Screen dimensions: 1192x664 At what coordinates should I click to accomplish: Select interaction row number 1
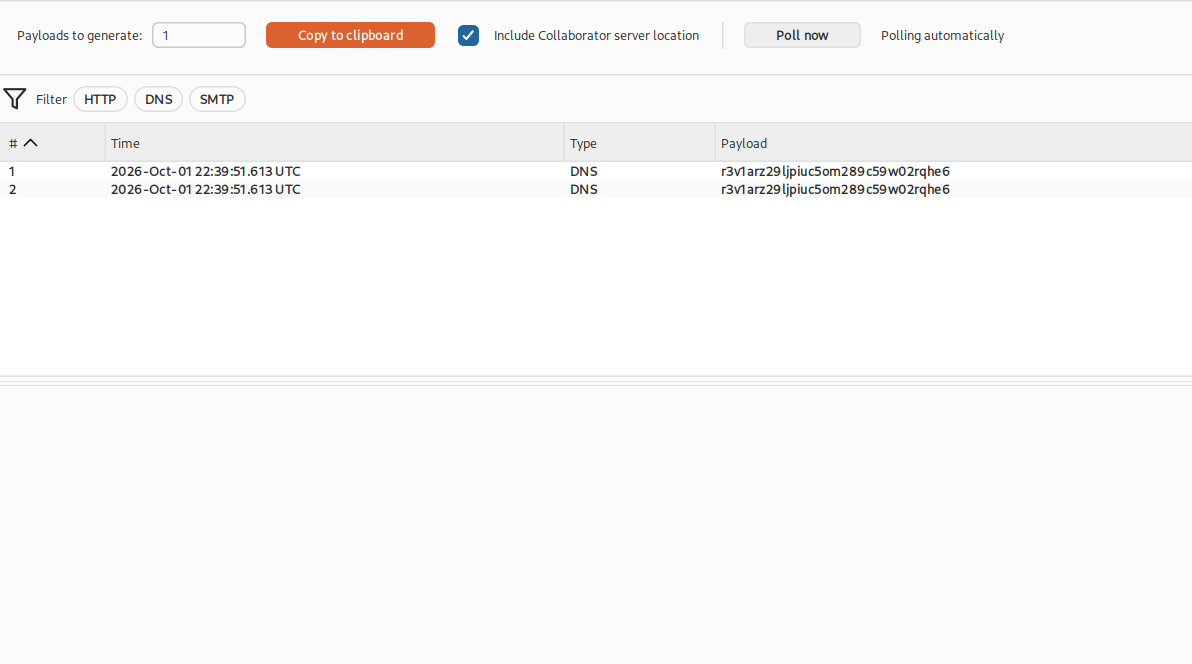[x=596, y=171]
